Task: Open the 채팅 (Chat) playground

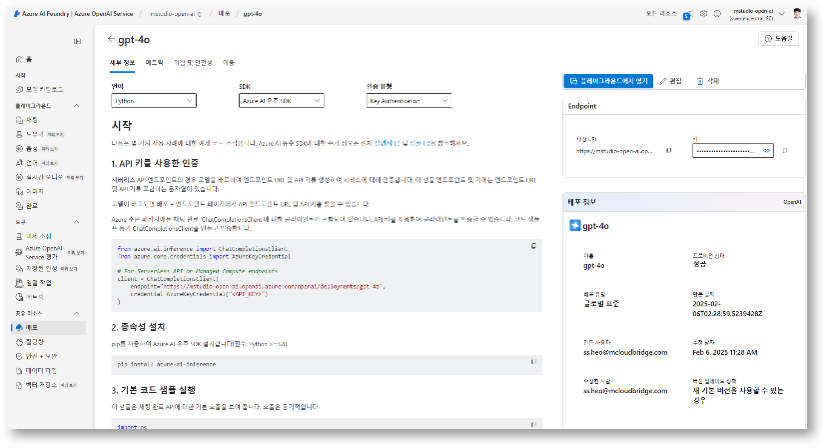Action: 26,120
